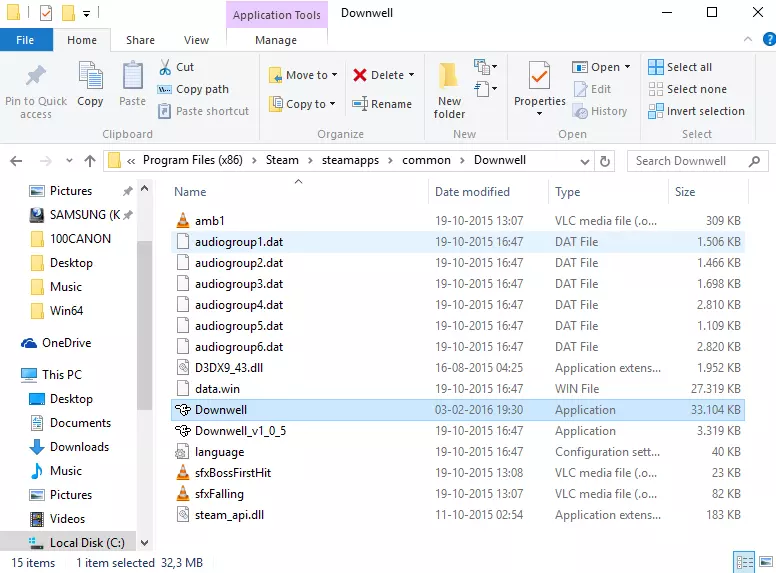Open recent locations dropdown arrow

click(69, 161)
